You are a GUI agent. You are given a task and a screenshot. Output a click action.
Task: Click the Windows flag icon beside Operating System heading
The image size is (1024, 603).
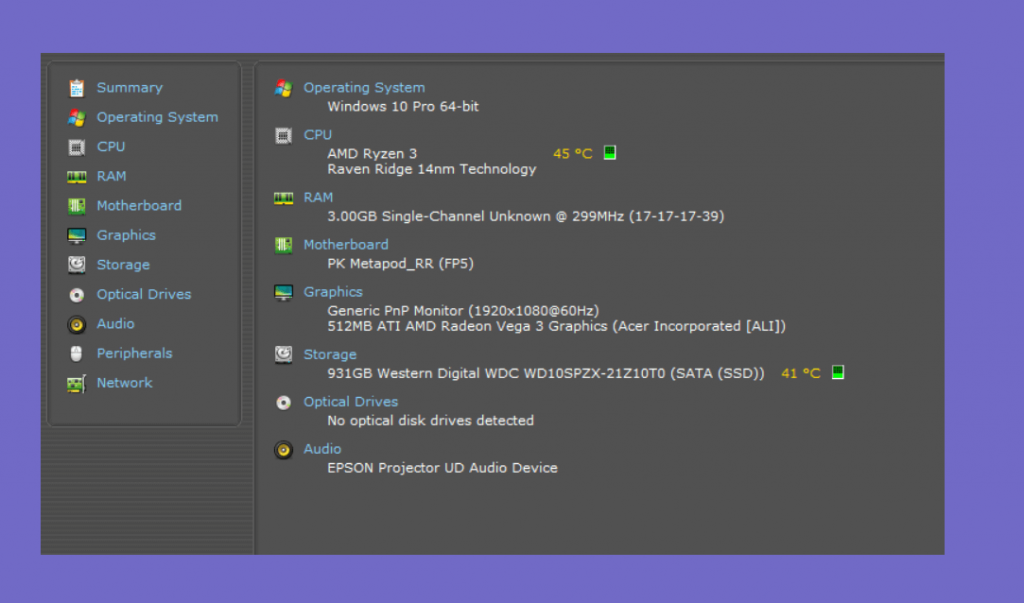pos(283,88)
